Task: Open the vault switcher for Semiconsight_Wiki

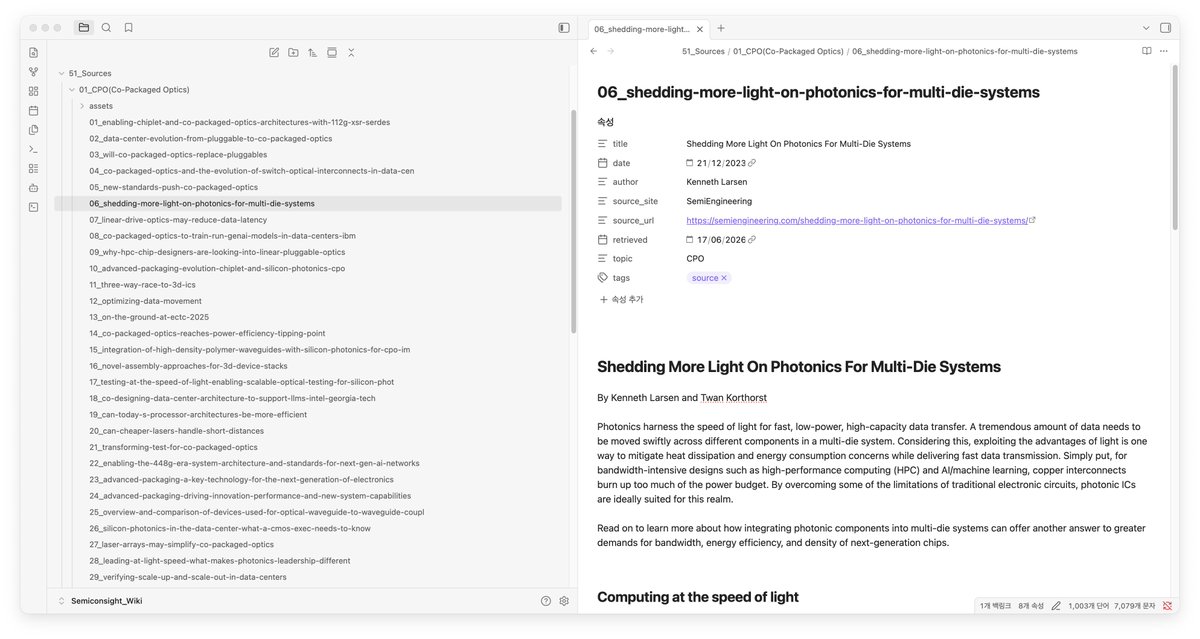Action: click(105, 601)
